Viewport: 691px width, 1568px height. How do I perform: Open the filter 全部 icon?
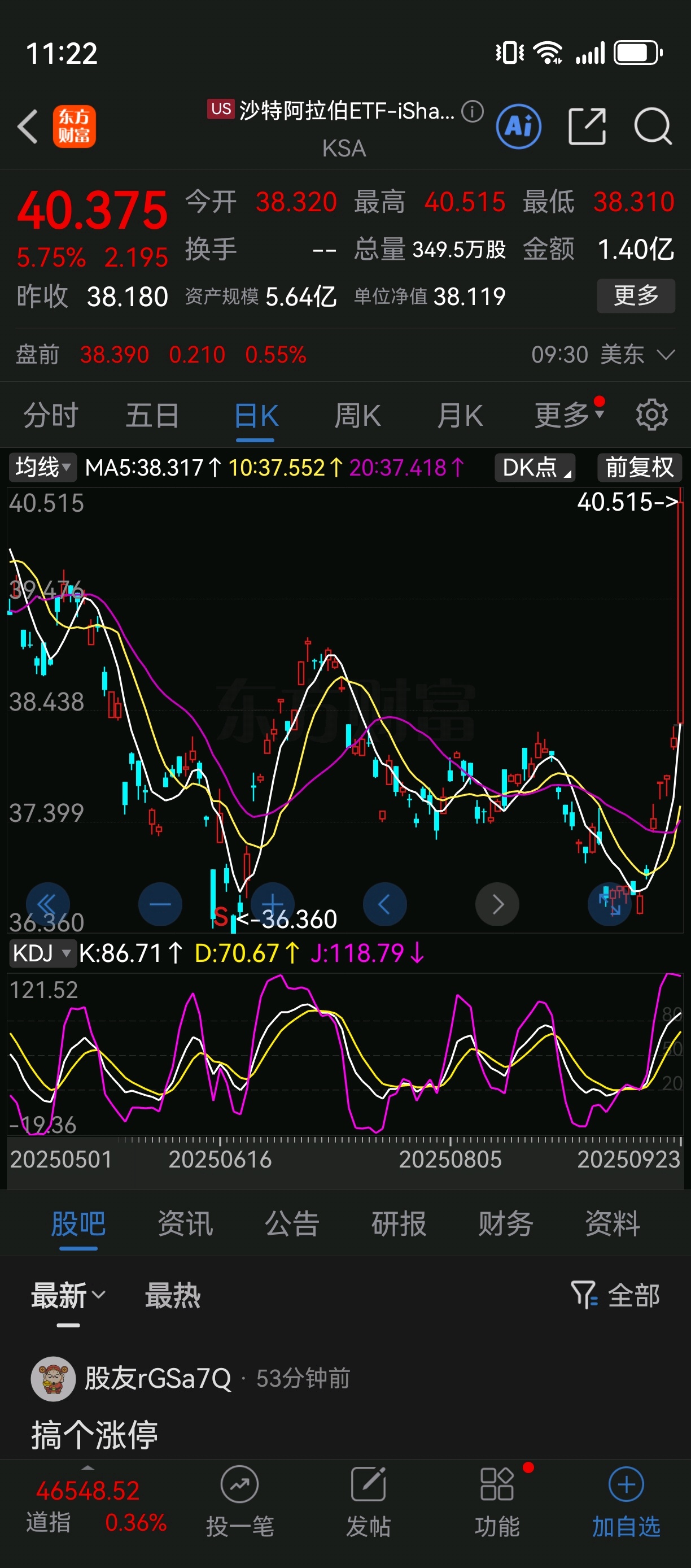615,1295
